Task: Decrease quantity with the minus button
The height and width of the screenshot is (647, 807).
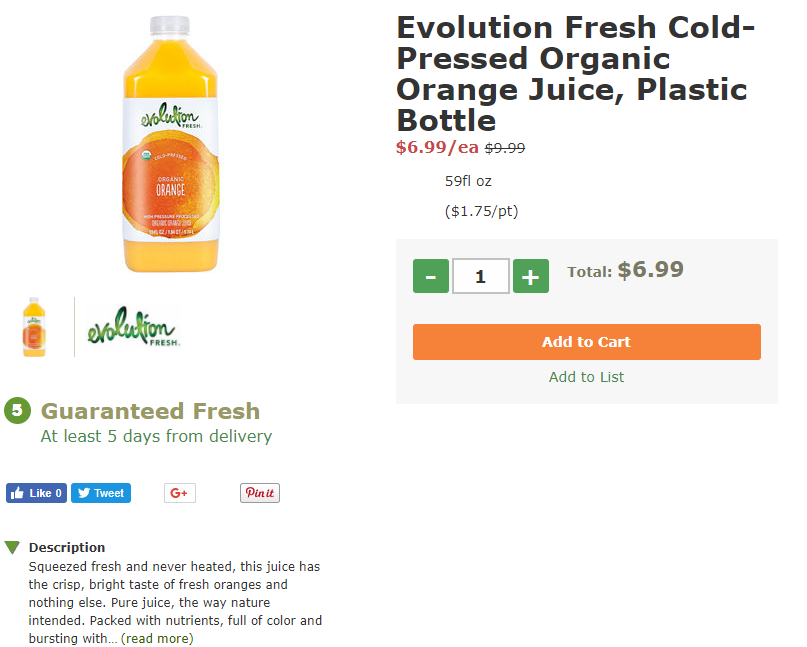Action: pos(431,276)
